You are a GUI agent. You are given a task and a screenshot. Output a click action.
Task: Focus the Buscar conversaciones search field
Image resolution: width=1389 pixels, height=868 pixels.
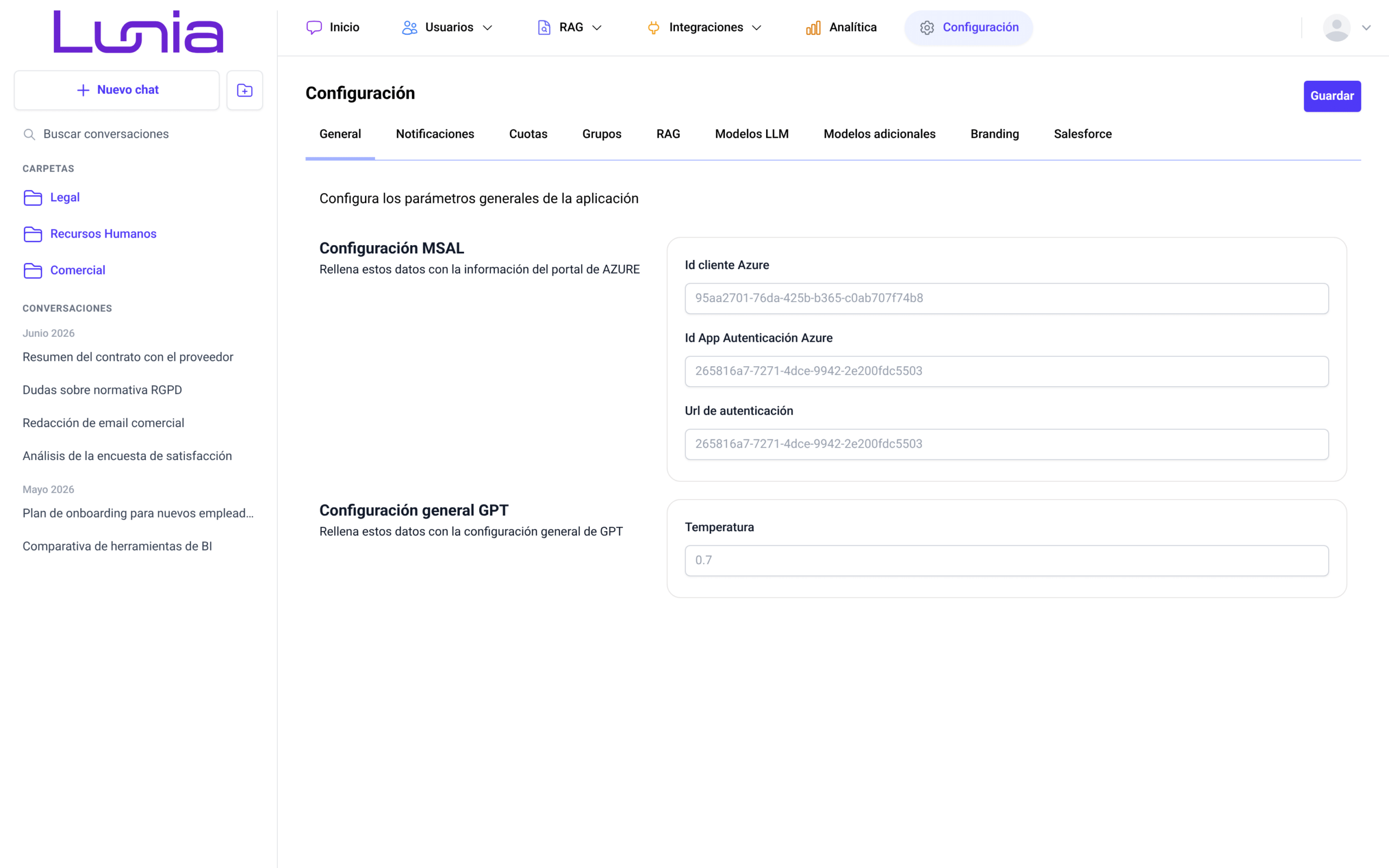click(x=139, y=135)
